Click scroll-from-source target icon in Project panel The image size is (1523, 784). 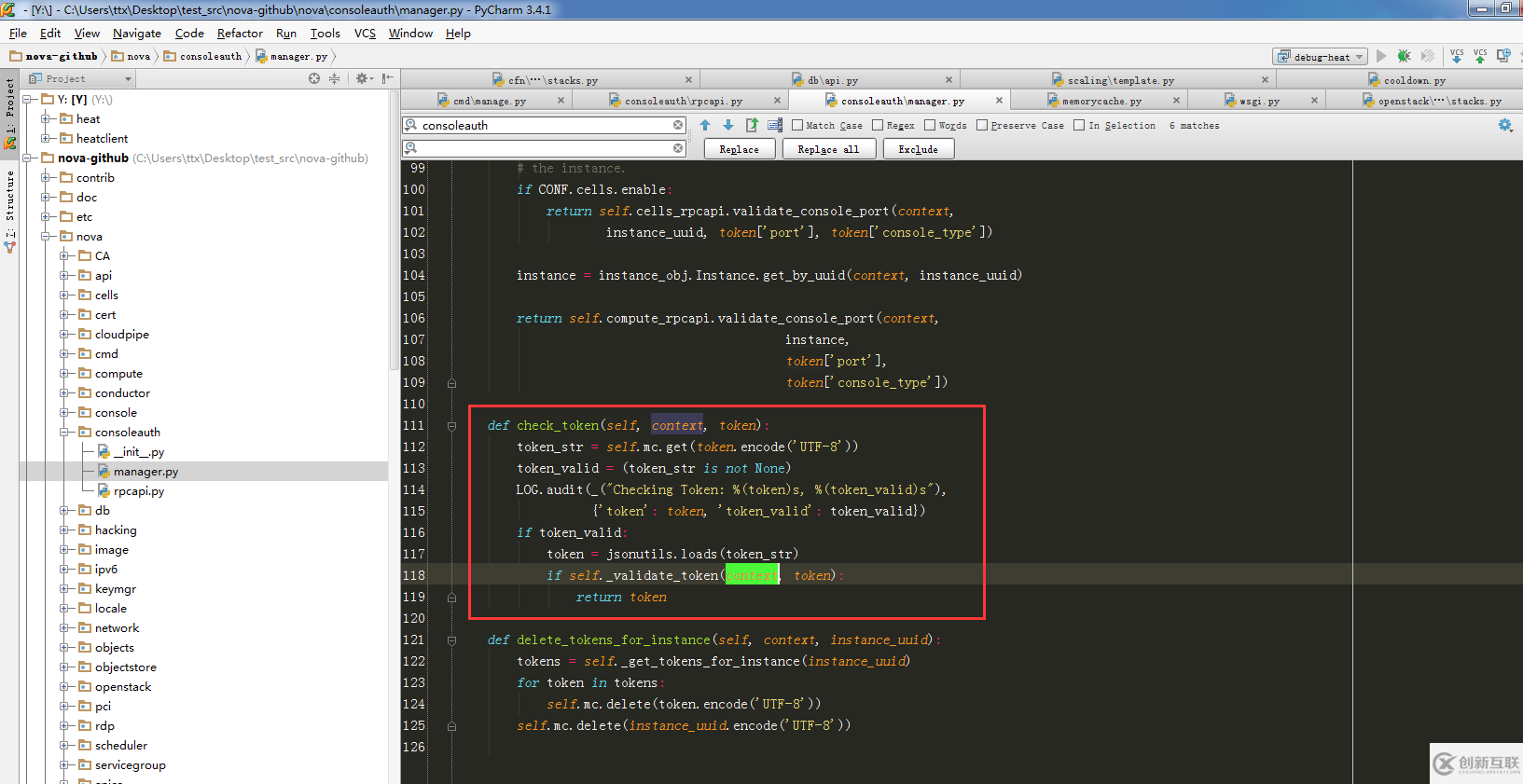coord(314,79)
